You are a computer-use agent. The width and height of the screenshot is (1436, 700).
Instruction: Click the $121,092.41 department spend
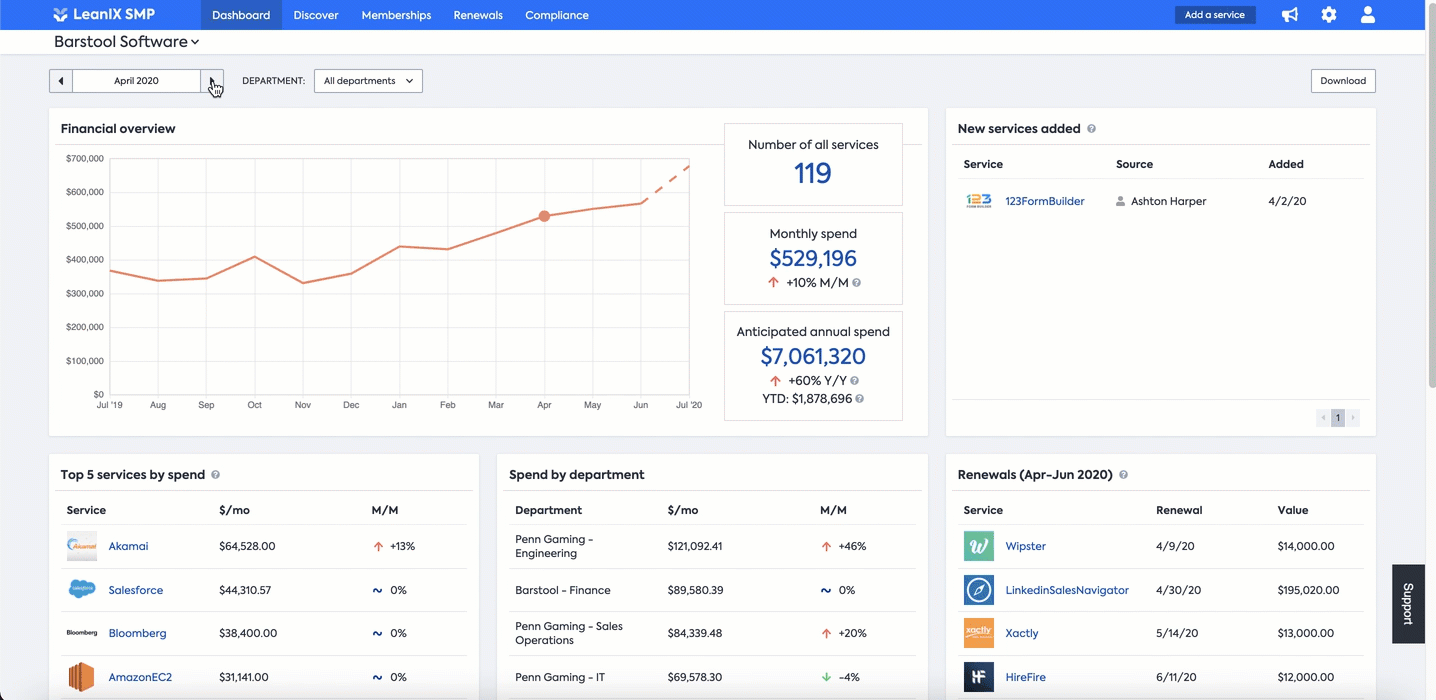click(695, 546)
